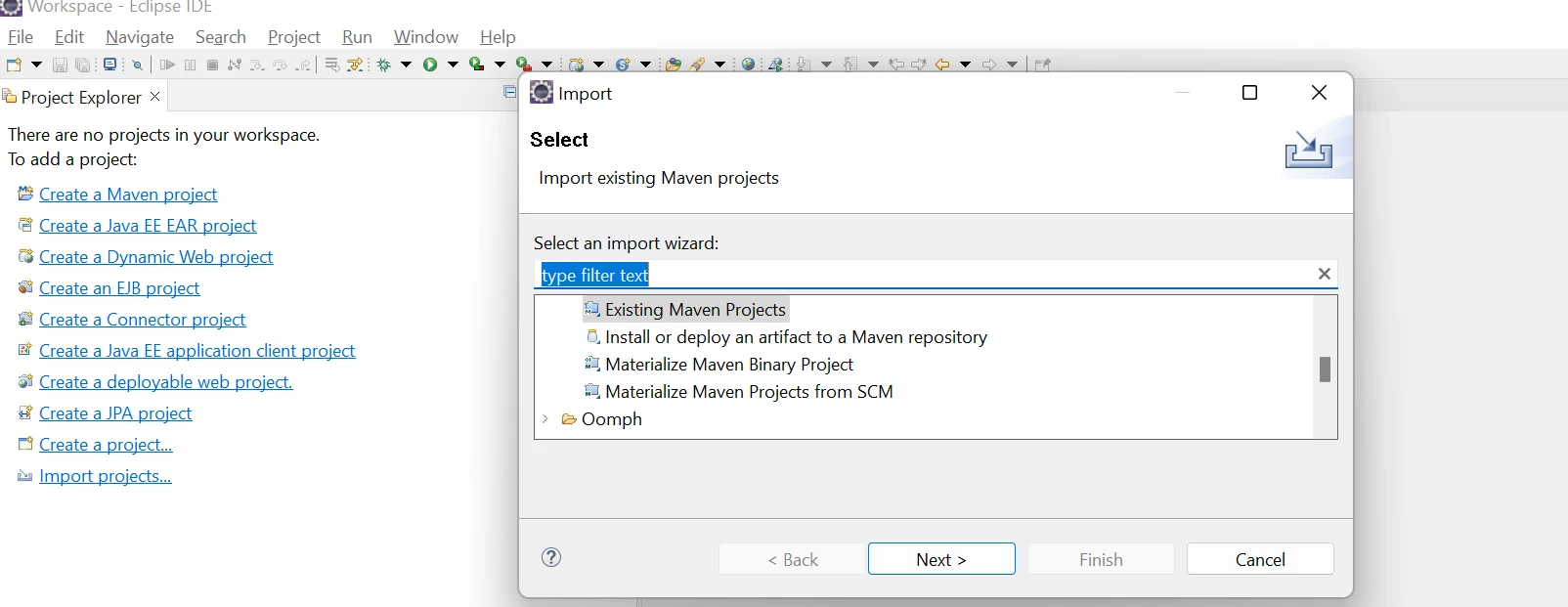This screenshot has width=1568, height=607.
Task: Open the Edit menu
Action: [x=69, y=37]
